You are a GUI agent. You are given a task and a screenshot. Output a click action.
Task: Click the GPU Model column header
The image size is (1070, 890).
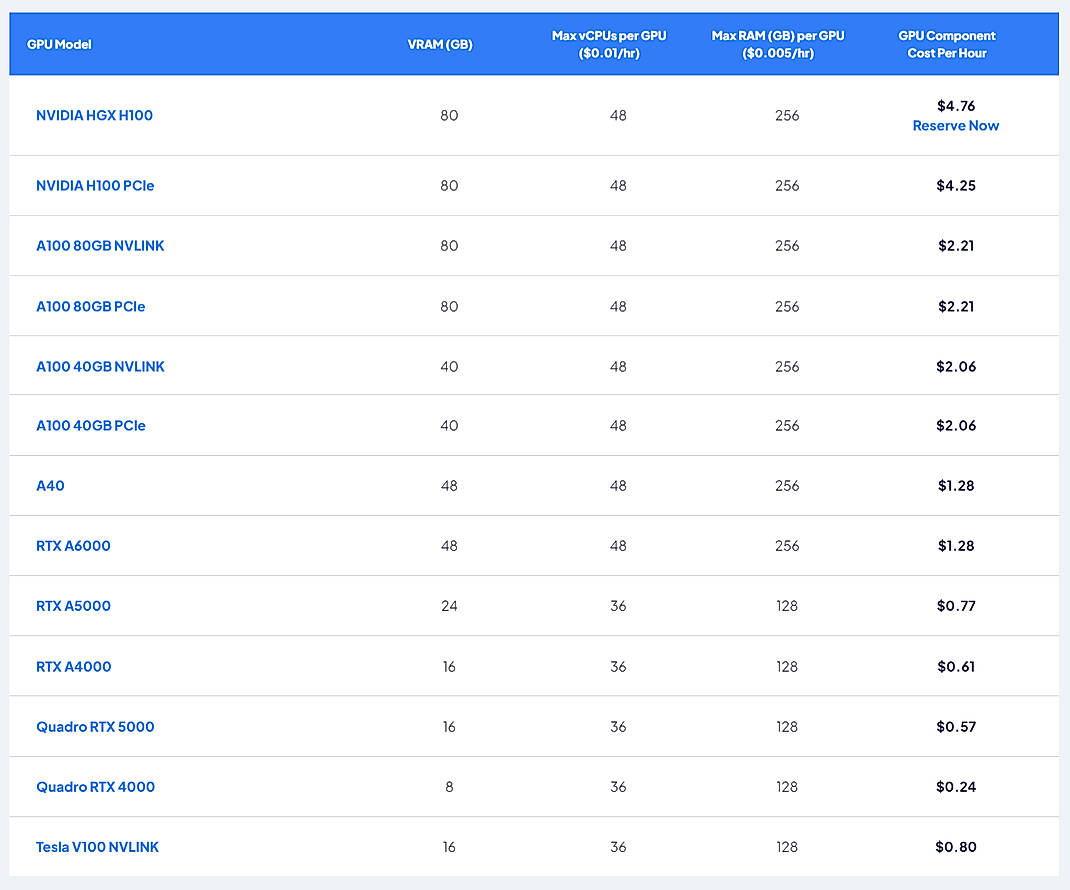[x=57, y=44]
